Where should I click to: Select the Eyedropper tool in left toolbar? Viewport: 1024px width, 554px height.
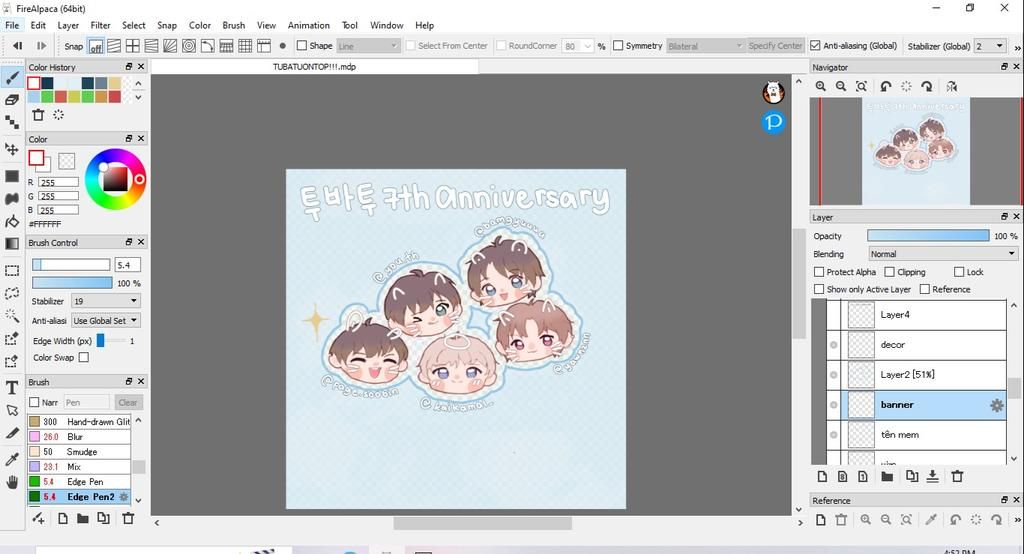coord(12,459)
